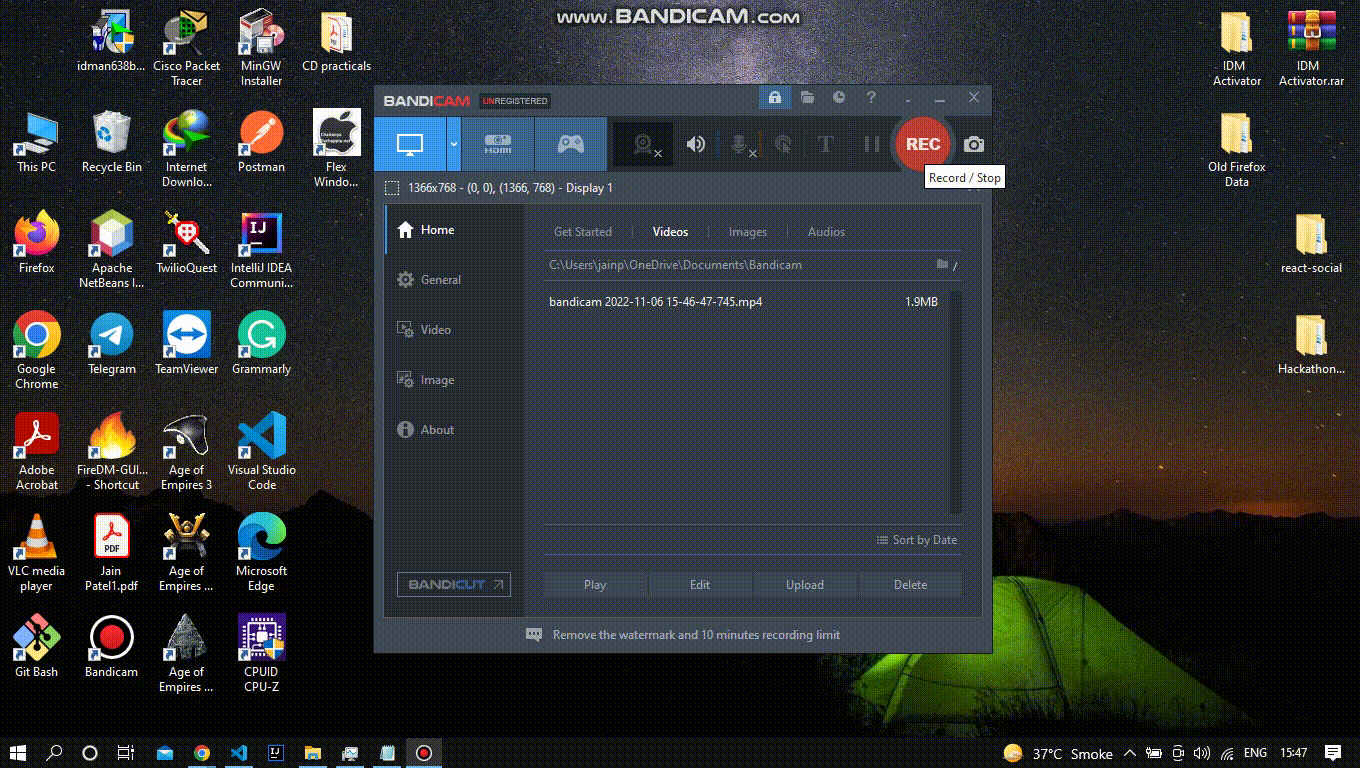Open the Sort by Date menu
The width and height of the screenshot is (1360, 768).
[916, 540]
